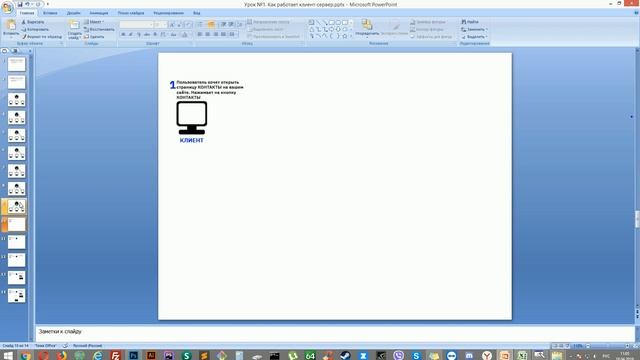This screenshot has width=640, height=360.
Task: Switch to Insert (Вставка) ribbon tab
Action: 50,13
